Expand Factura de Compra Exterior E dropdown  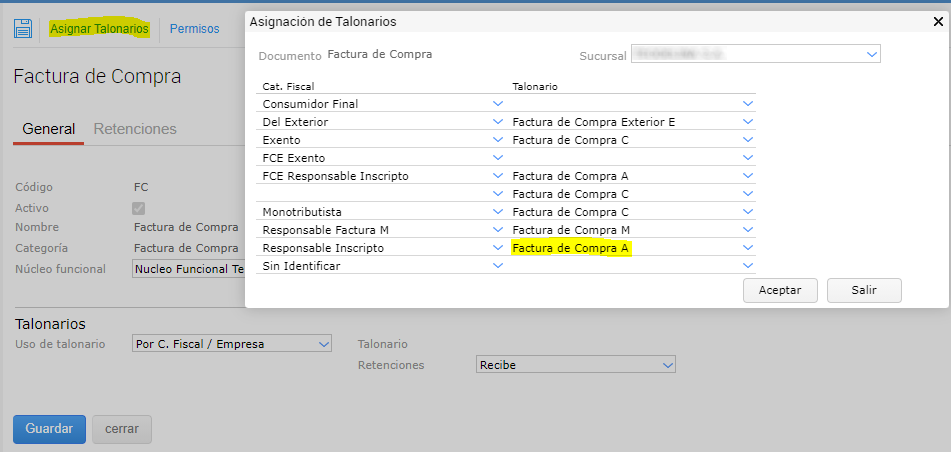pyautogui.click(x=747, y=122)
